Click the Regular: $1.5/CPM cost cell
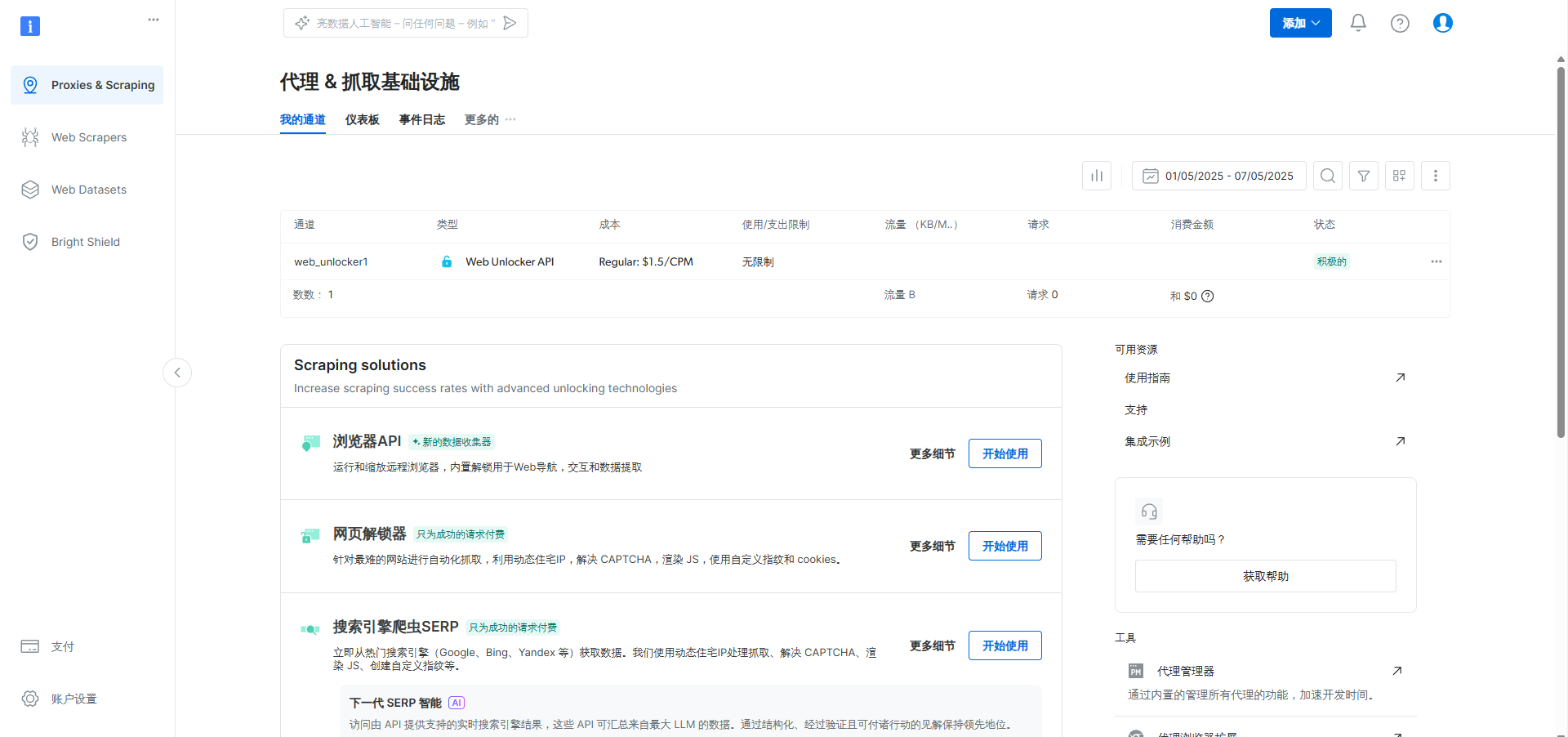The width and height of the screenshot is (1568, 737). [646, 261]
